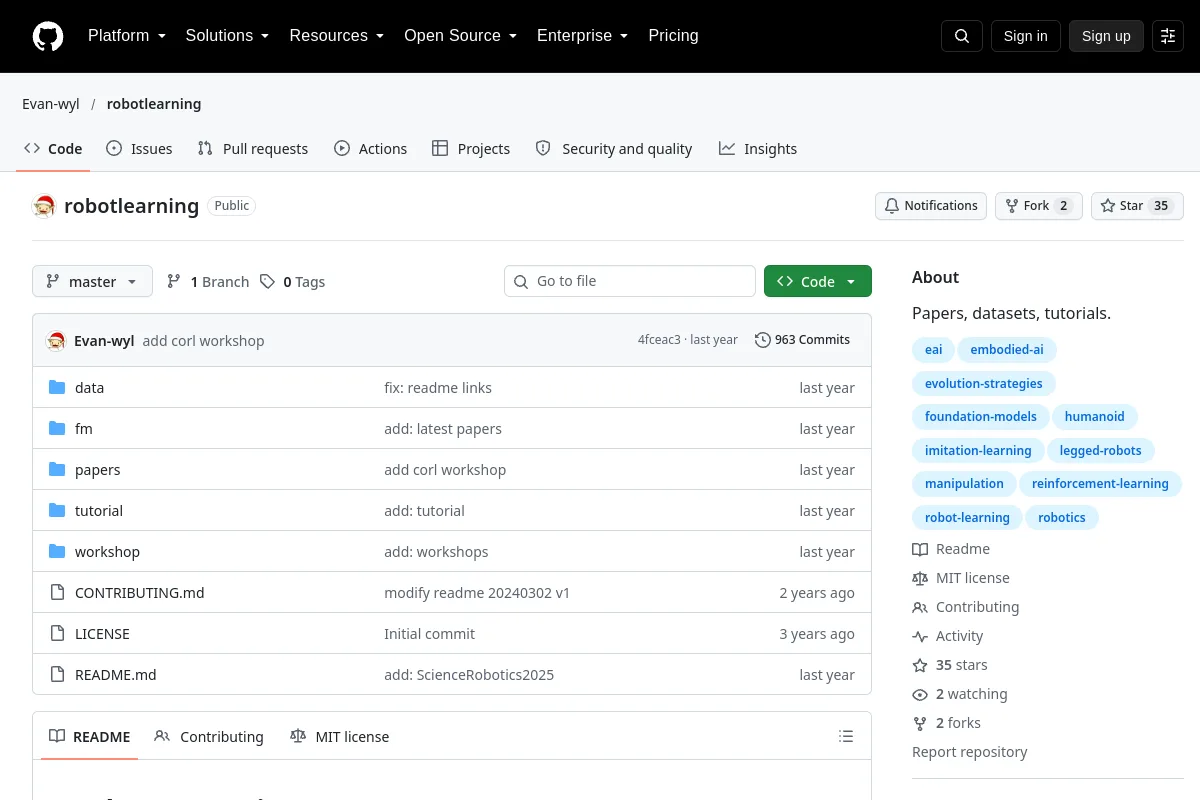Viewport: 1200px width, 800px height.
Task: Switch to the Issues tab
Action: (139, 149)
